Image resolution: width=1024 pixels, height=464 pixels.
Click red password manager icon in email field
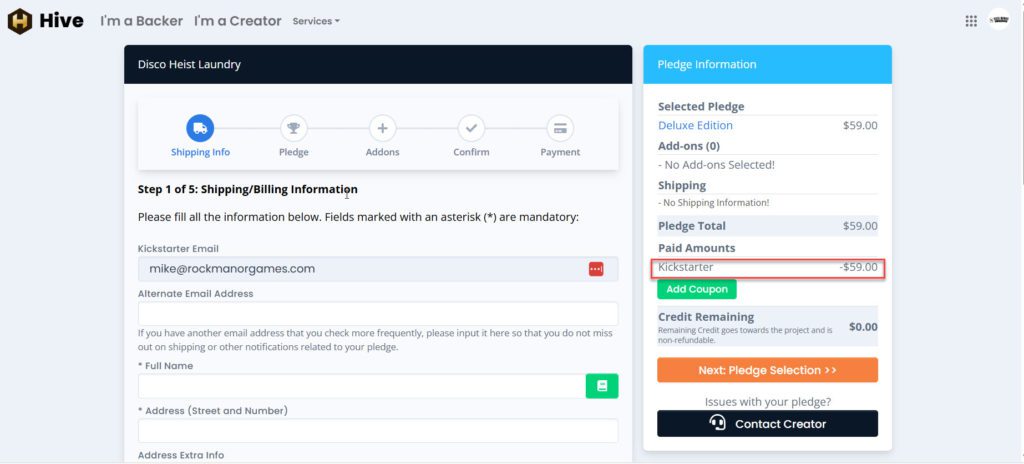point(596,269)
